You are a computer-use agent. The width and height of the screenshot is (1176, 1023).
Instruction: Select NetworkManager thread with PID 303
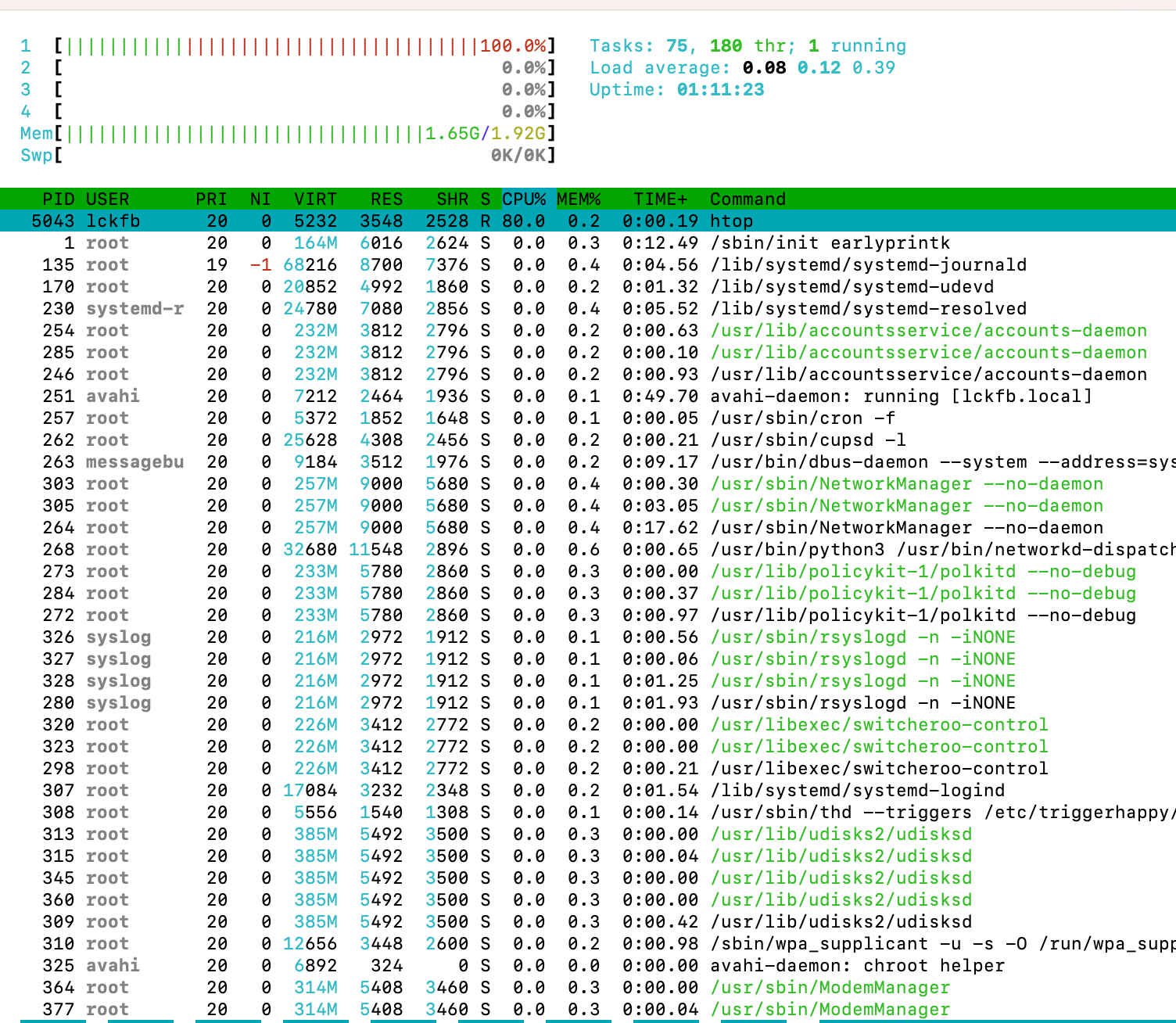[588, 484]
